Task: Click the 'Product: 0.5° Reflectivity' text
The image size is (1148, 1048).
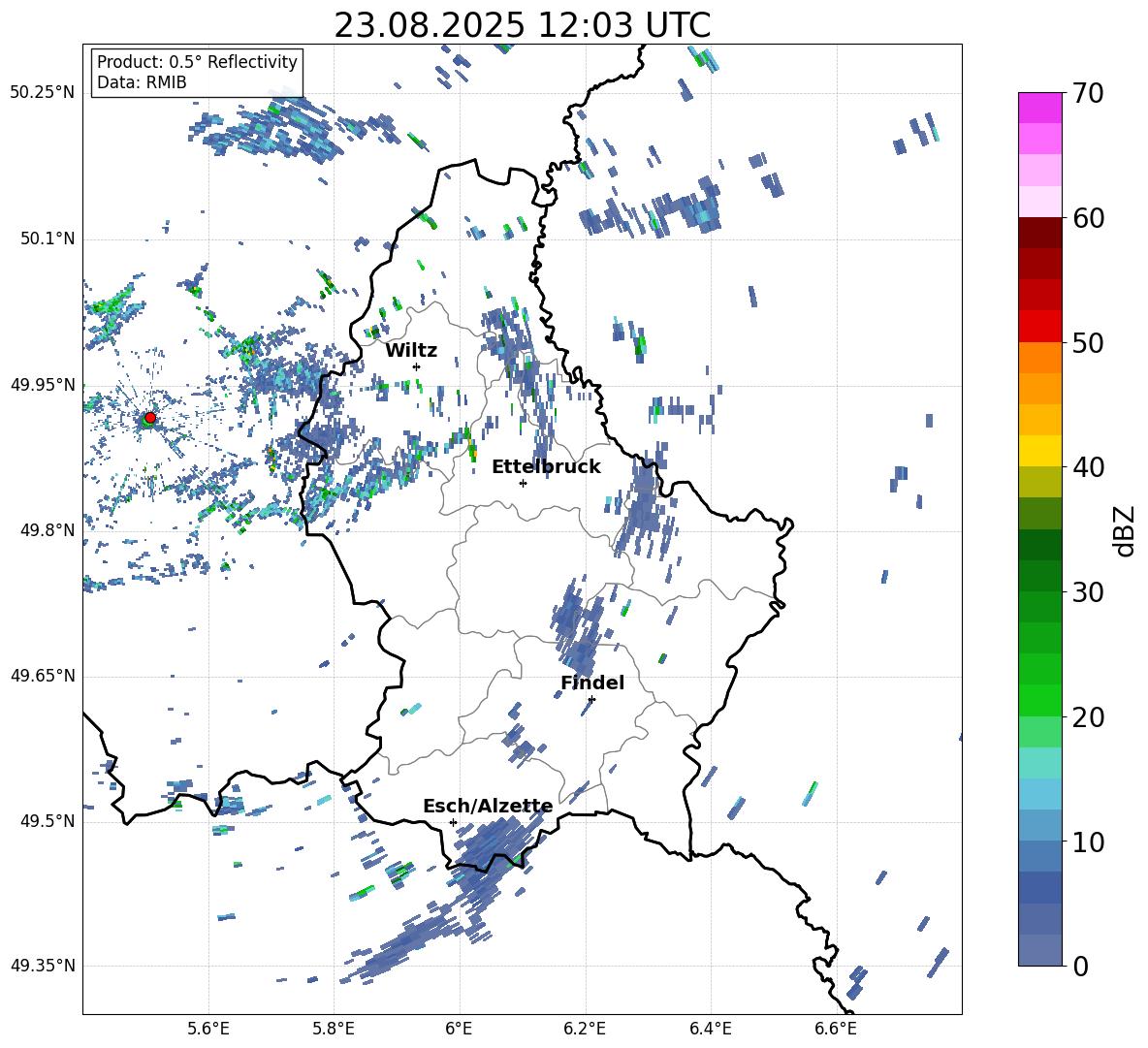Action: [x=197, y=62]
